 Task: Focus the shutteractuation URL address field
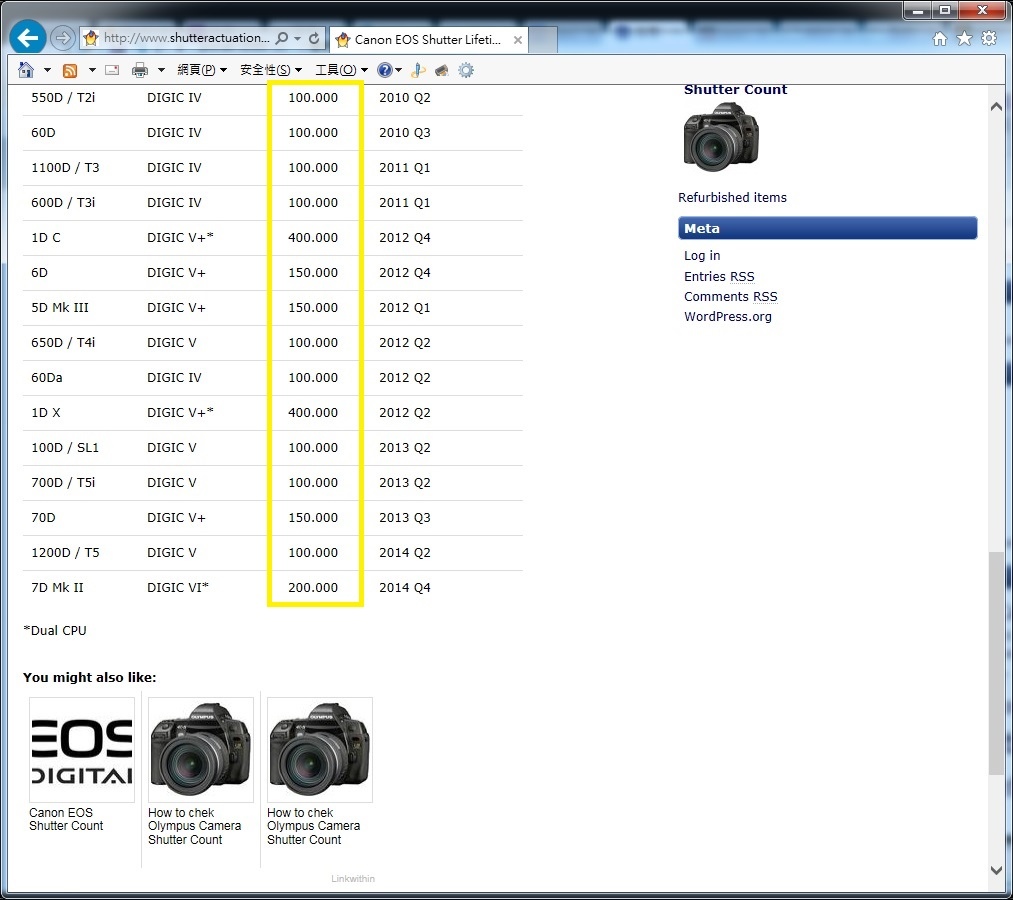coord(186,38)
